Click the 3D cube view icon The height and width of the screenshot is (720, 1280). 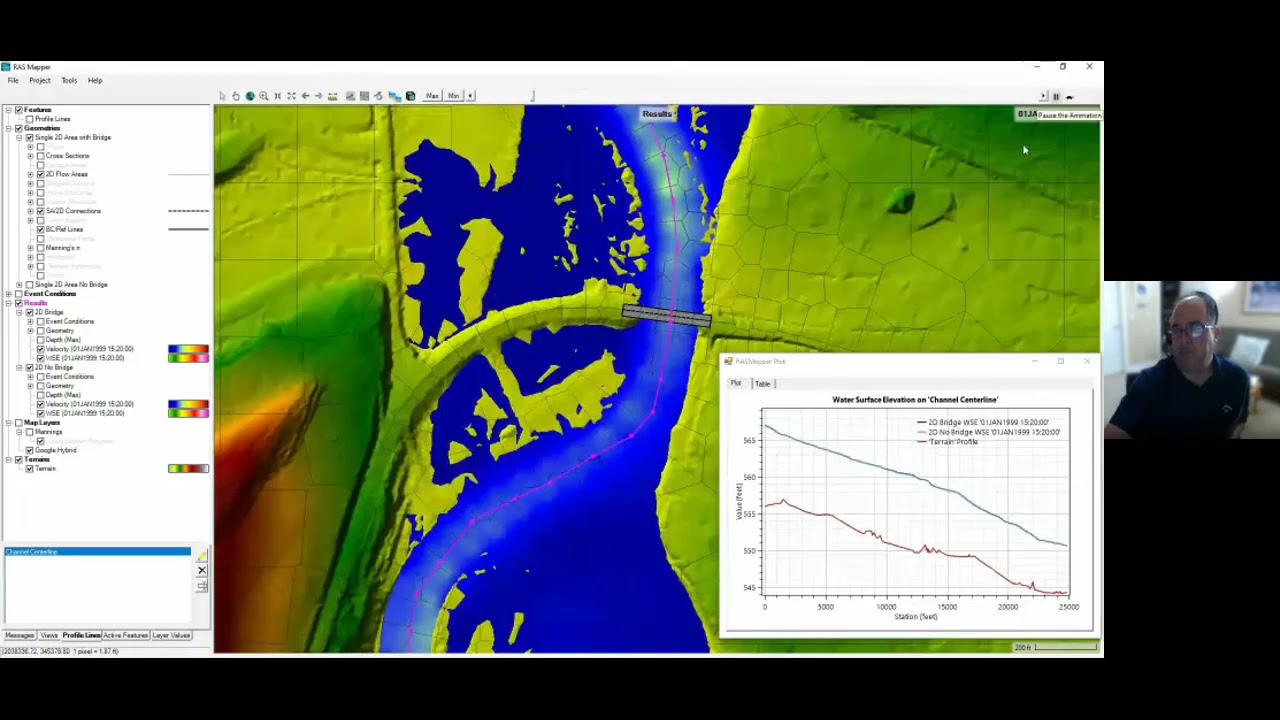(x=410, y=96)
